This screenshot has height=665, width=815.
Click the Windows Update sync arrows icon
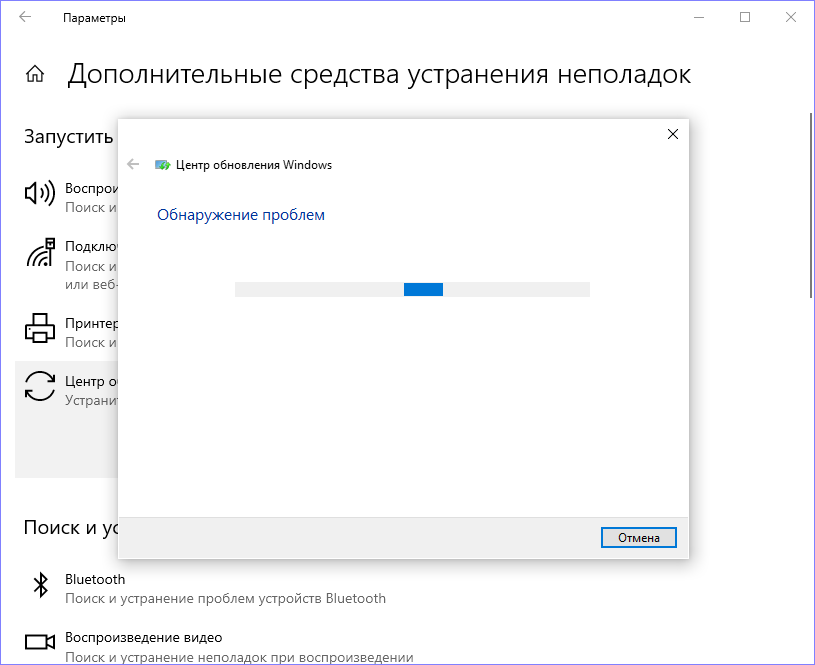coord(40,386)
